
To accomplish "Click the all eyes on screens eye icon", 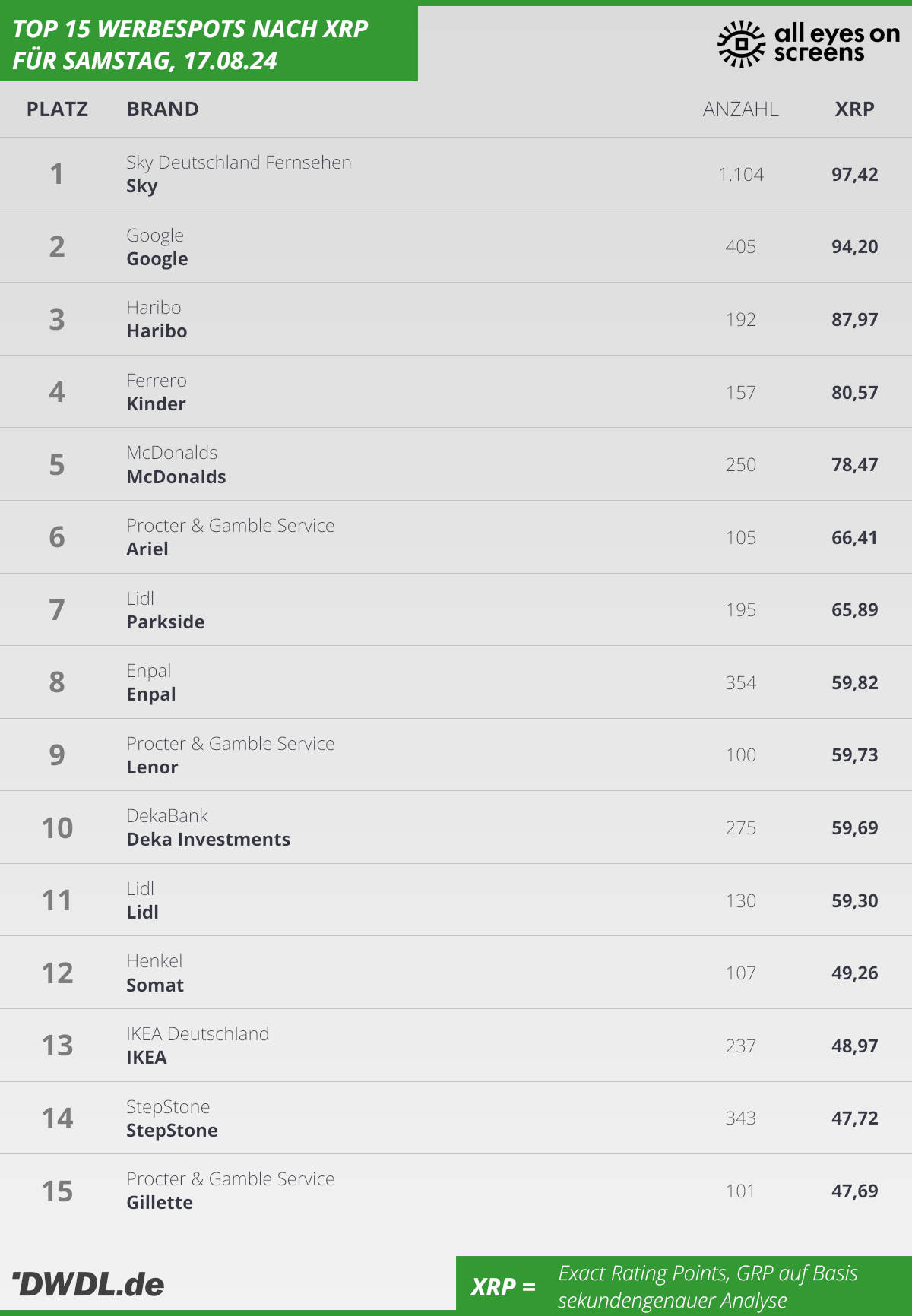I will click(741, 43).
